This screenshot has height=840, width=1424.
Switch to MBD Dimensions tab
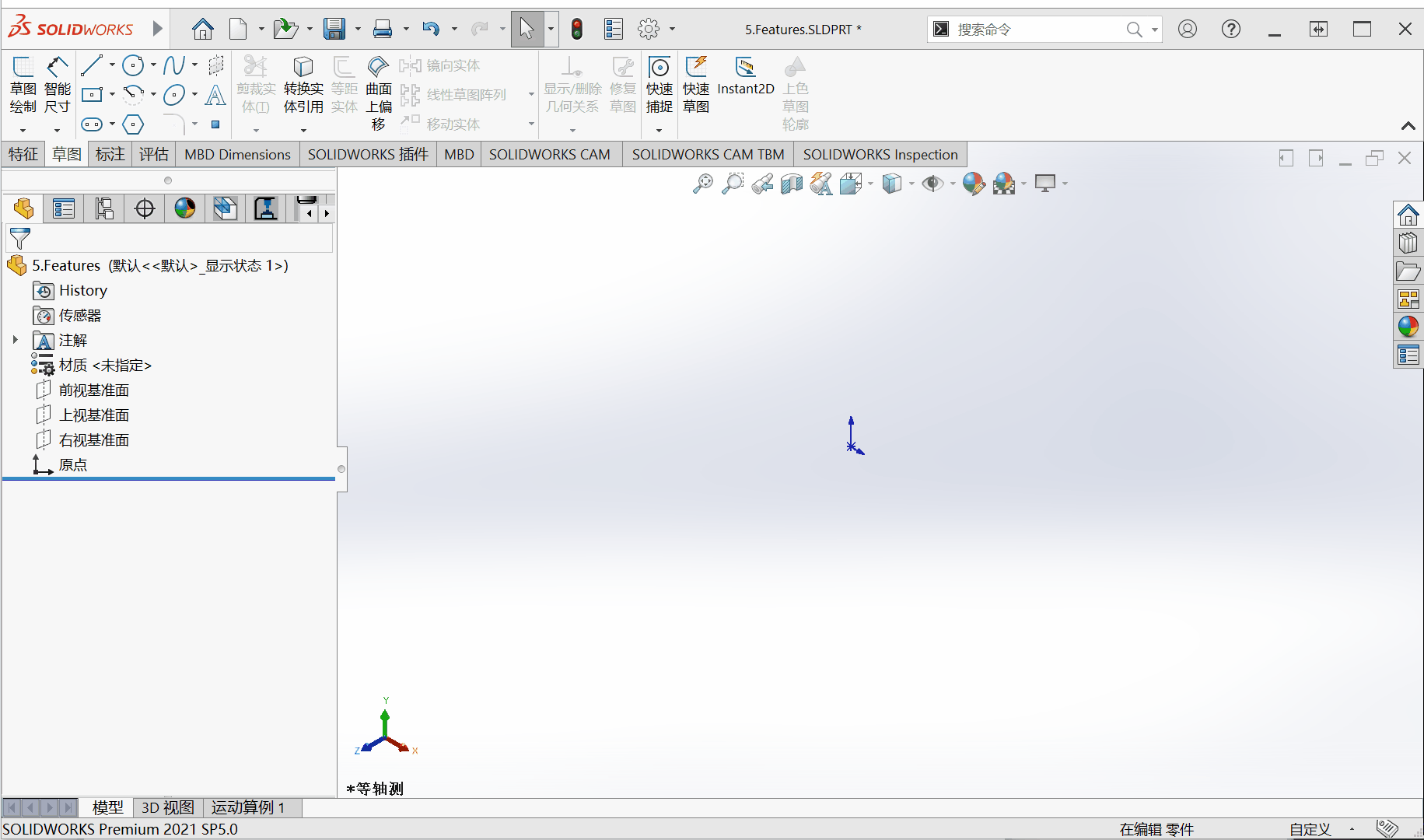237,154
